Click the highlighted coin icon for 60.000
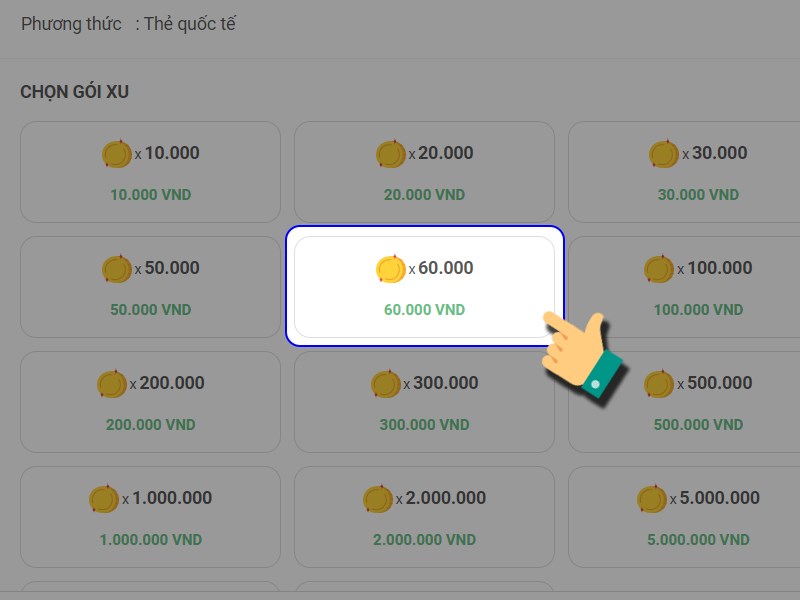This screenshot has height=600, width=800. pos(390,269)
